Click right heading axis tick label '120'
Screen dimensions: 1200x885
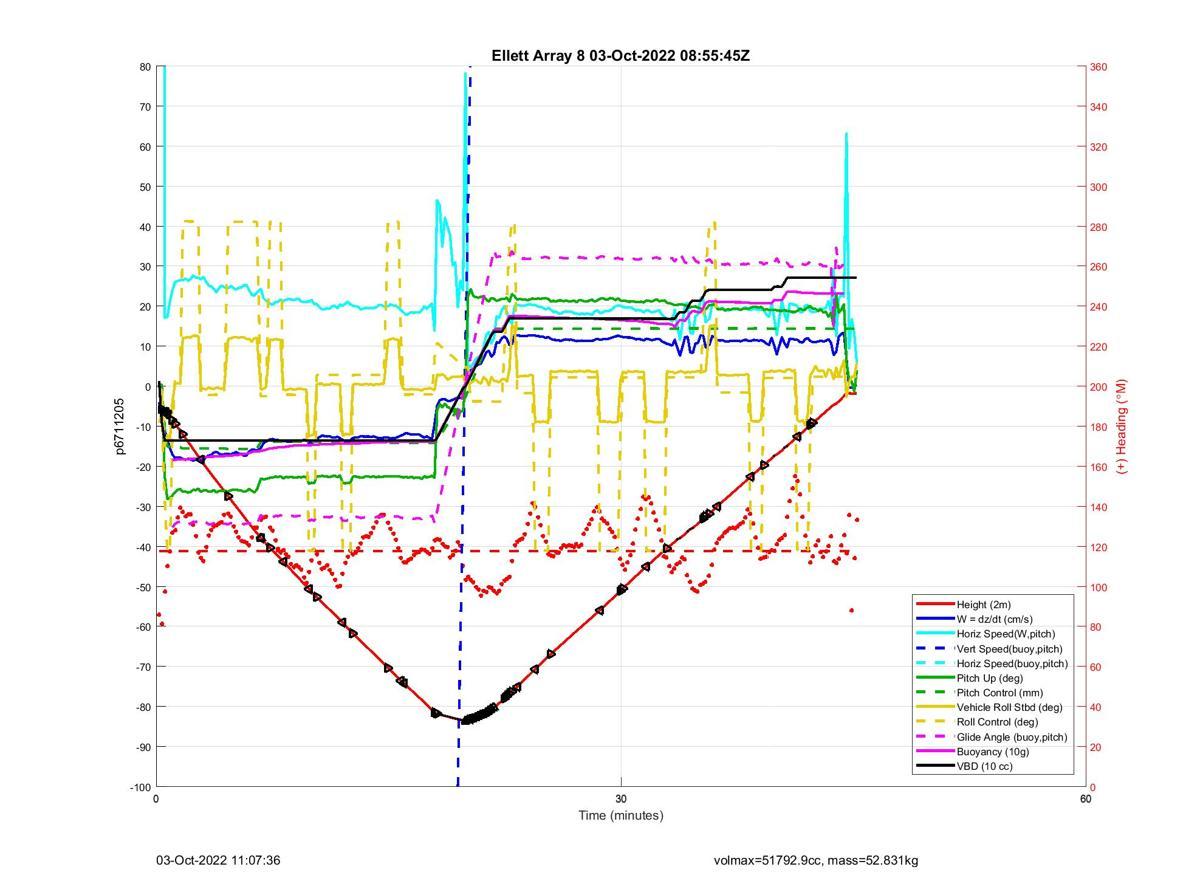(1098, 547)
